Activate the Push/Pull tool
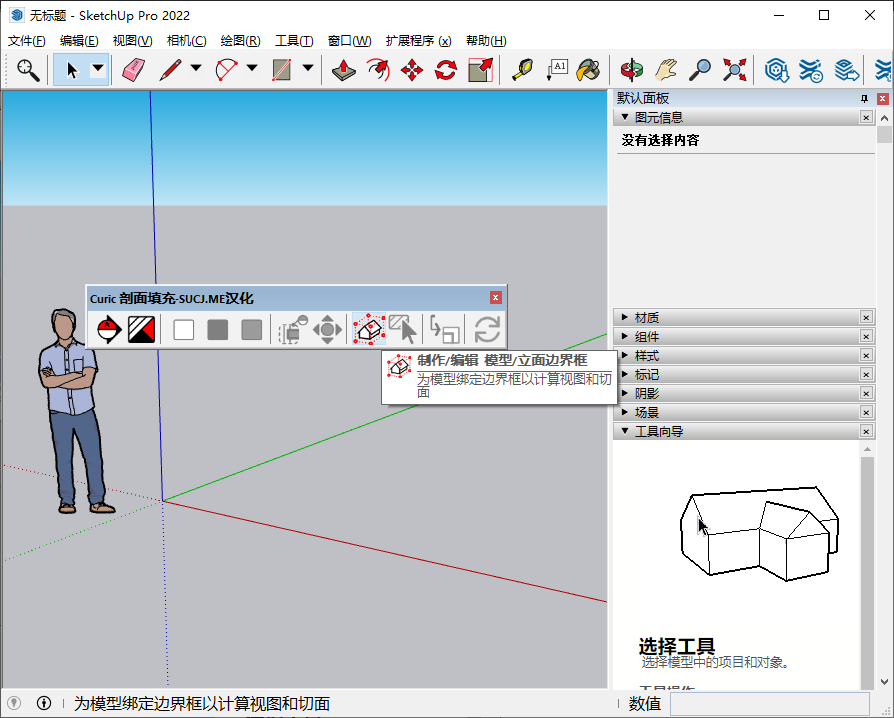The height and width of the screenshot is (718, 894). tap(344, 70)
